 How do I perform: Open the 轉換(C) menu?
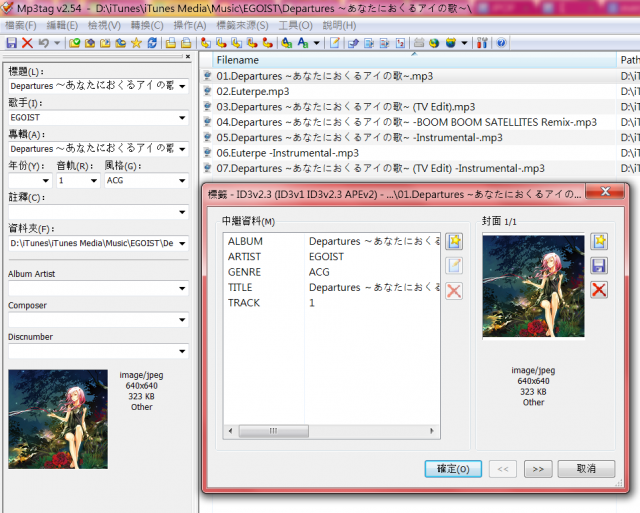(147, 25)
